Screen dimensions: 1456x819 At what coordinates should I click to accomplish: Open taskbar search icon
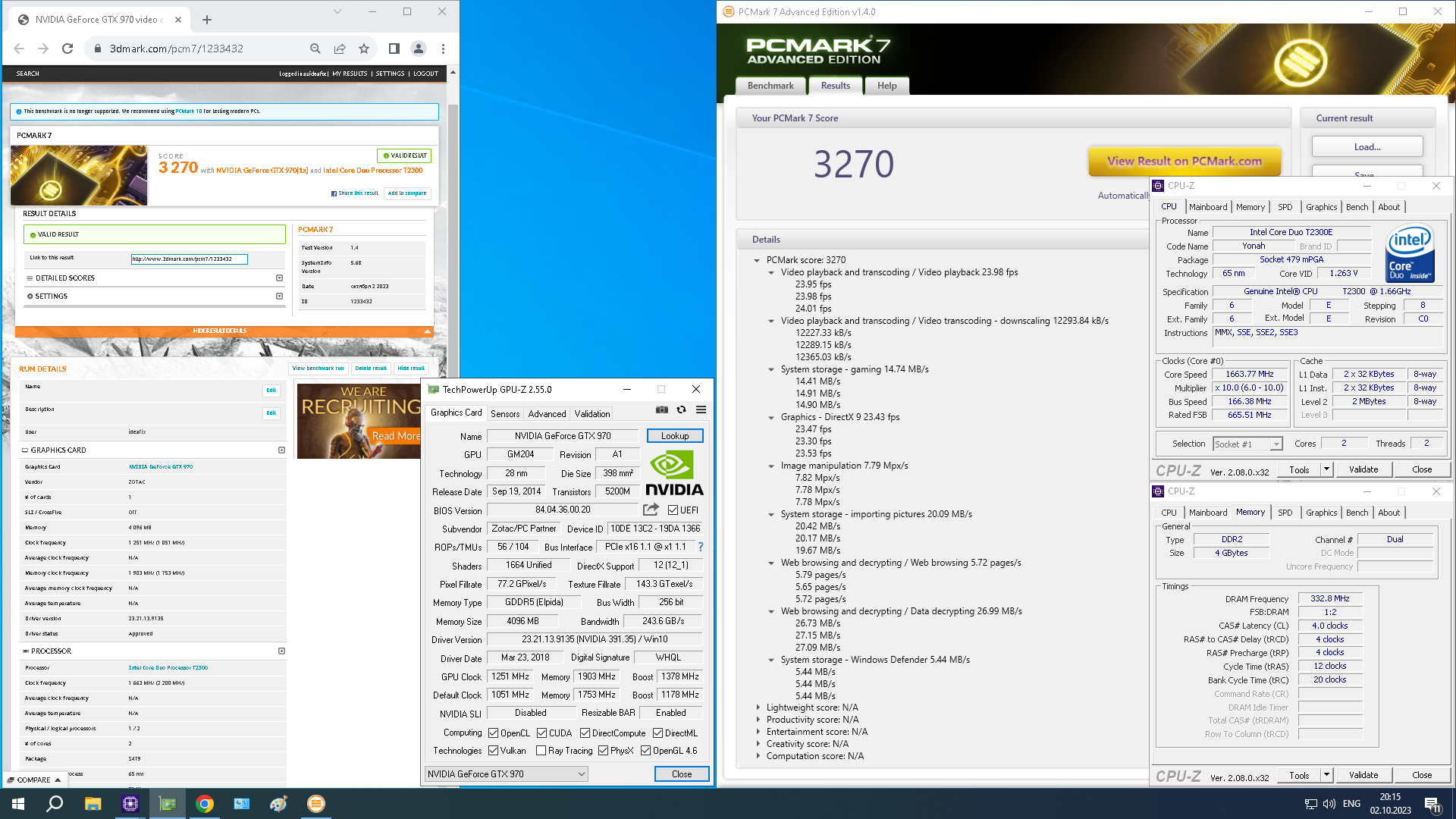55,804
